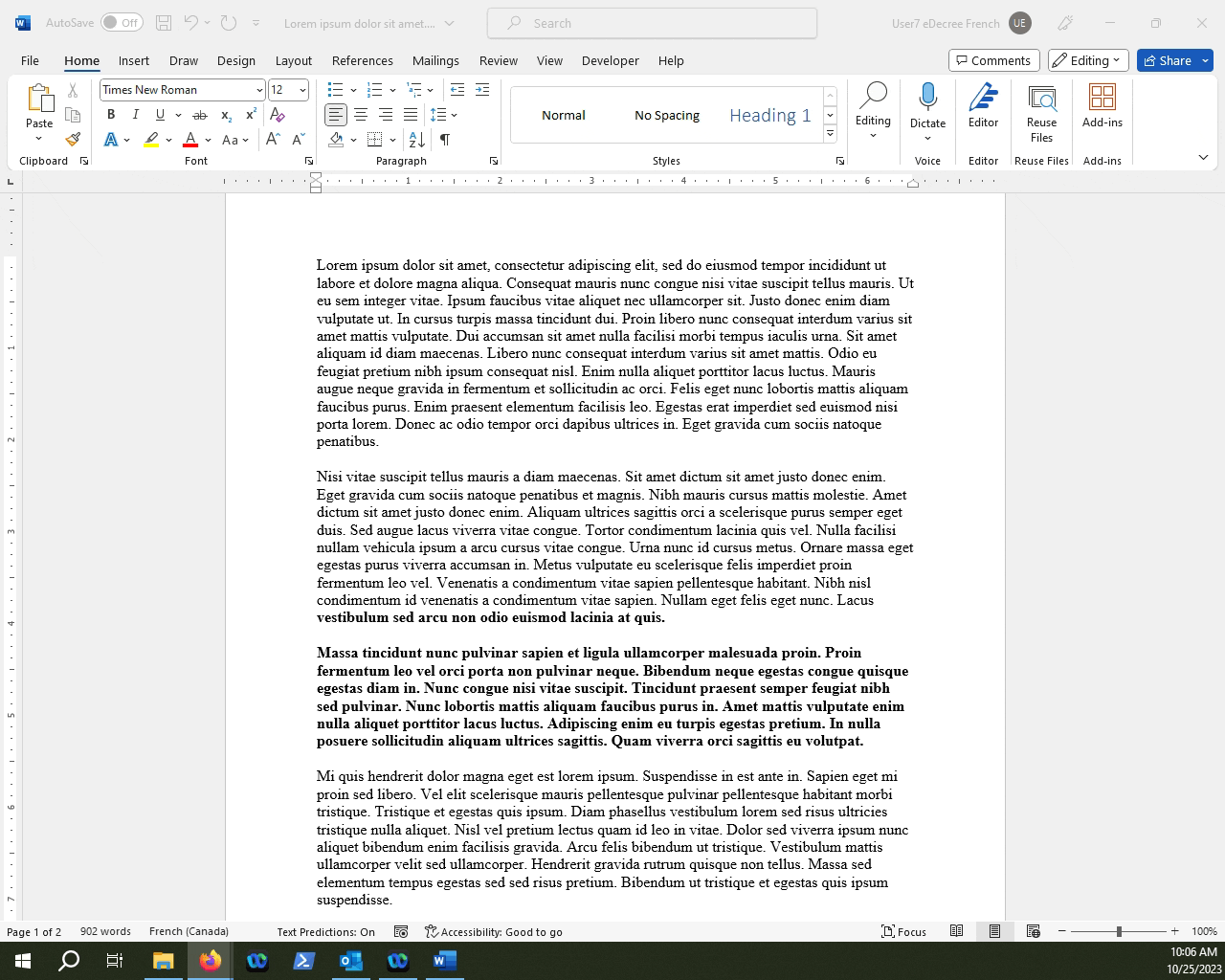Select the Strikethrough icon
Image resolution: width=1225 pixels, height=980 pixels.
[200, 114]
